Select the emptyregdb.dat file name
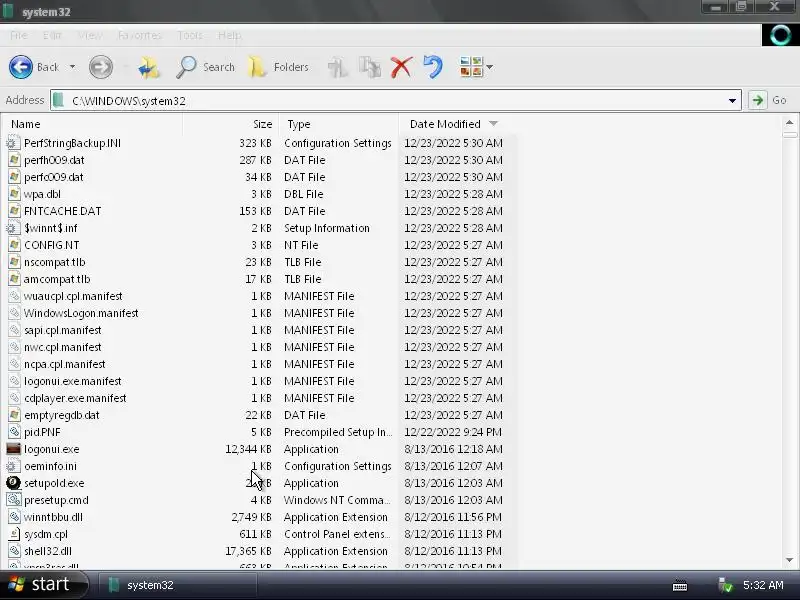Image resolution: width=800 pixels, height=600 pixels. (x=62, y=415)
